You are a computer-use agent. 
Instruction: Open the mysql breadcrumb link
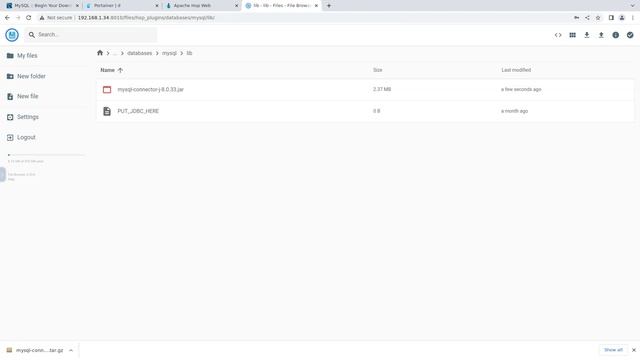(x=169, y=53)
